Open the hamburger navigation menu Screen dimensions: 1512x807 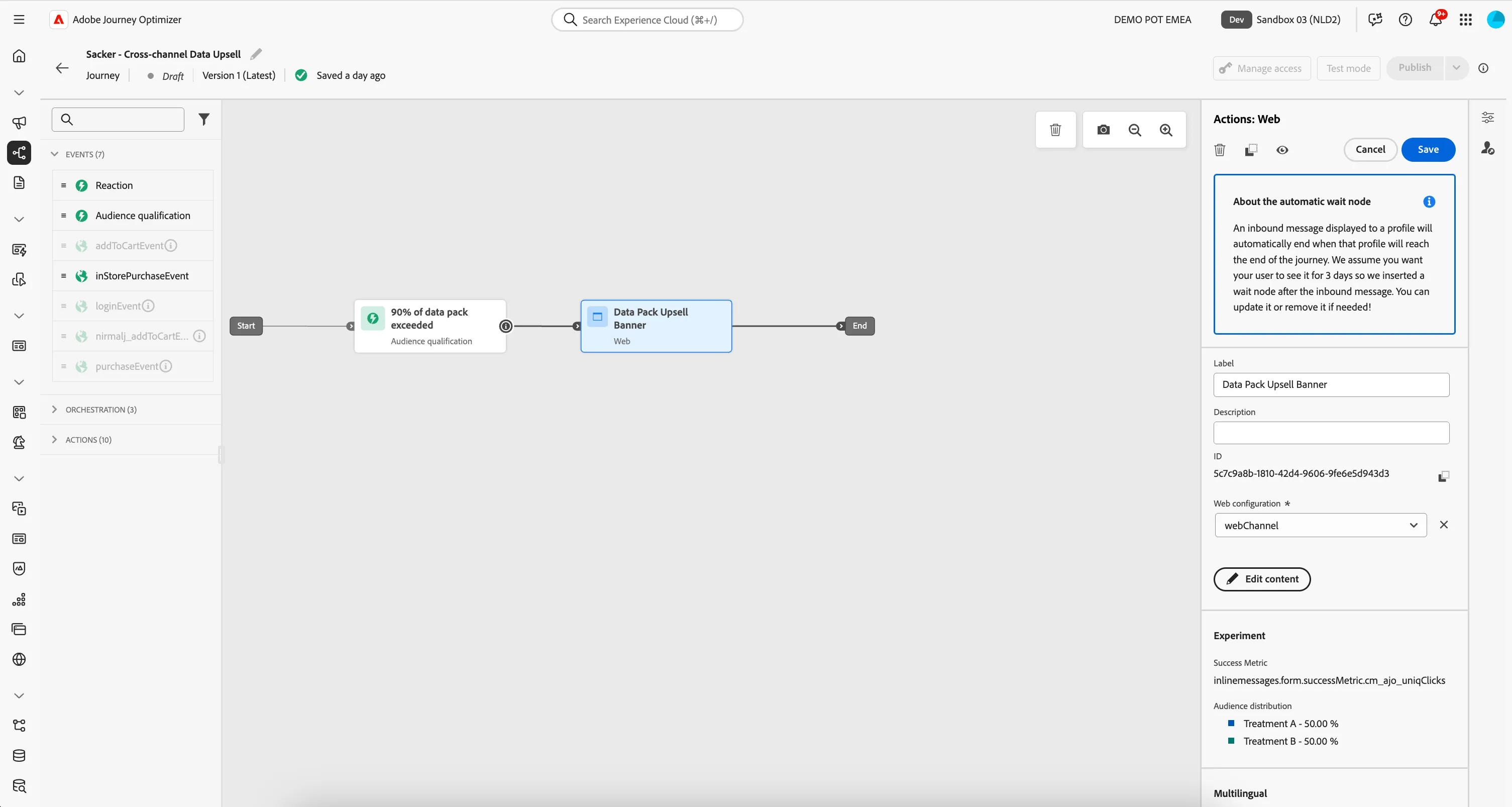[19, 20]
